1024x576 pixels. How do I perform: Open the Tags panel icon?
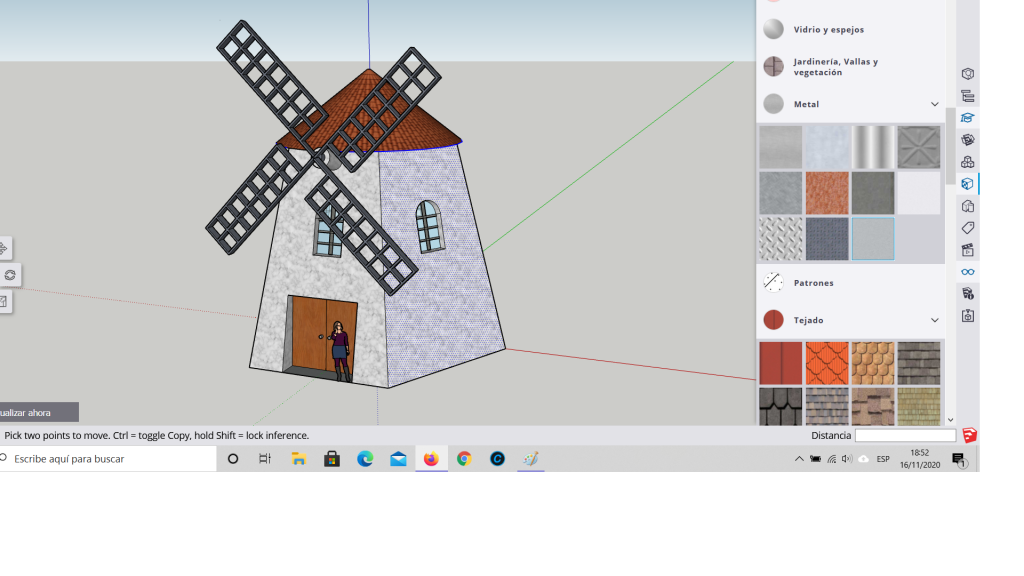tap(967, 228)
